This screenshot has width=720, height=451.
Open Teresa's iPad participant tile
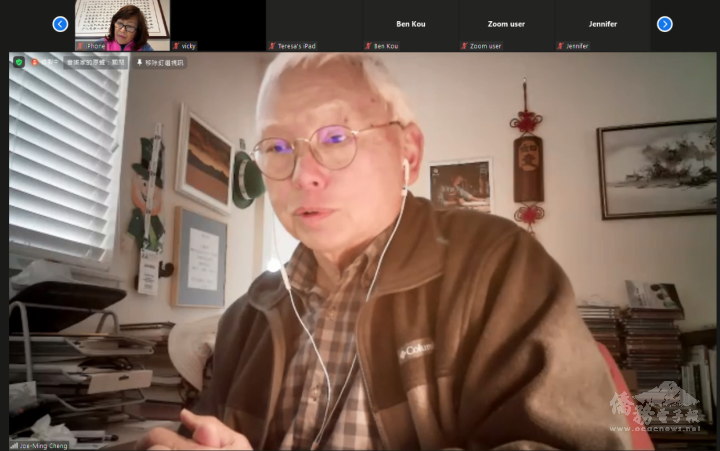[x=314, y=24]
